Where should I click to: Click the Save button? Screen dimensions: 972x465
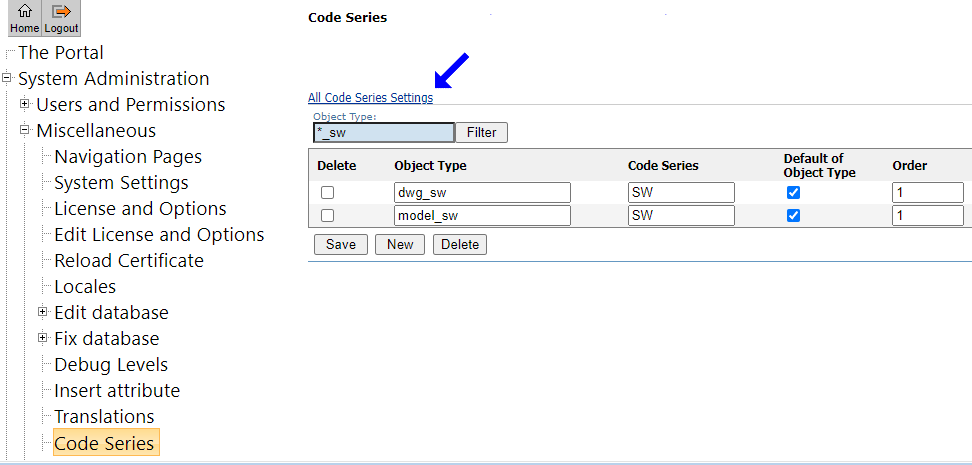pos(340,245)
